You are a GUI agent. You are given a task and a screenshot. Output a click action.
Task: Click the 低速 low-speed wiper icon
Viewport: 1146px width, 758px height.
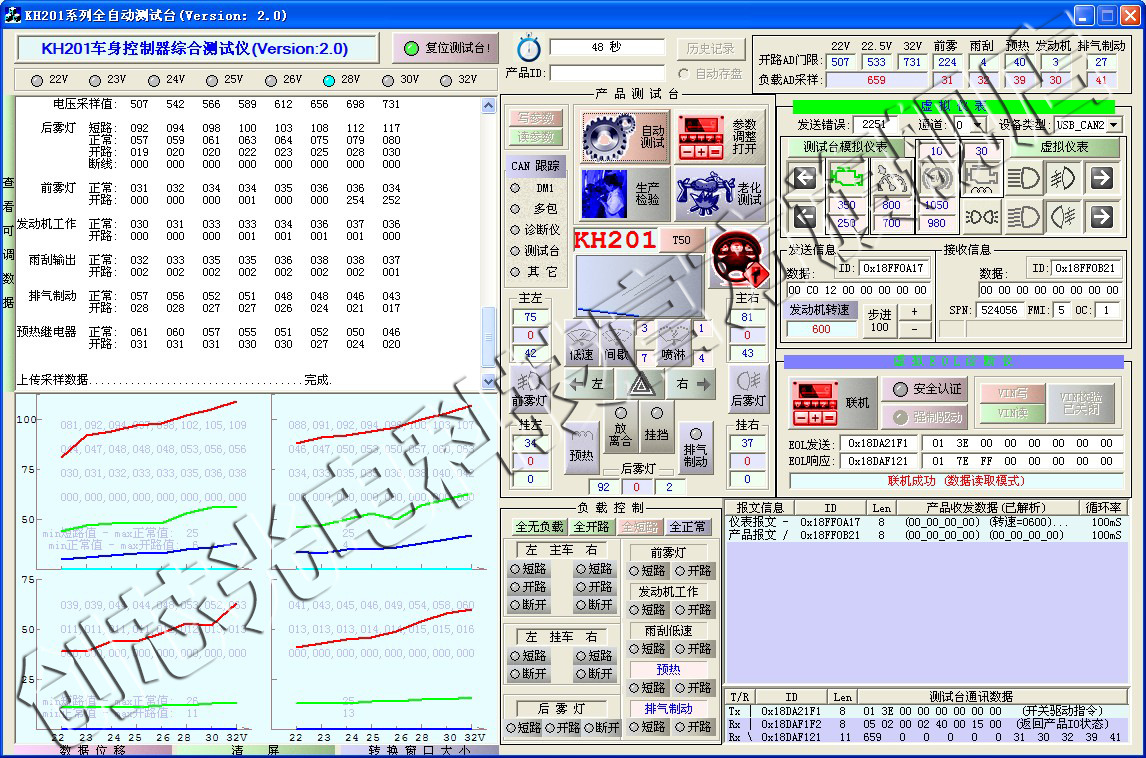click(x=582, y=342)
